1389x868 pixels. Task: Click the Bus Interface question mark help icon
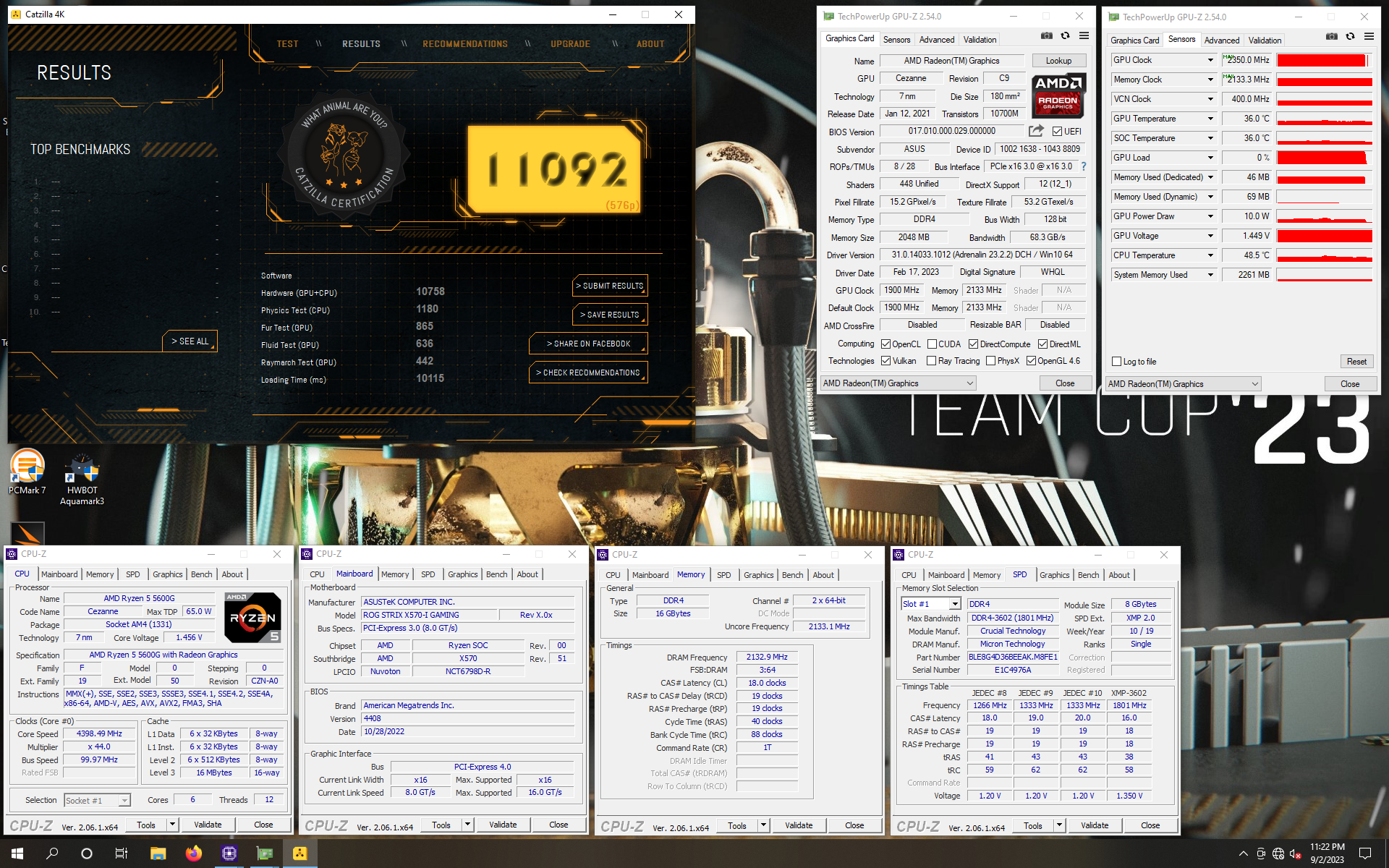pyautogui.click(x=1084, y=166)
